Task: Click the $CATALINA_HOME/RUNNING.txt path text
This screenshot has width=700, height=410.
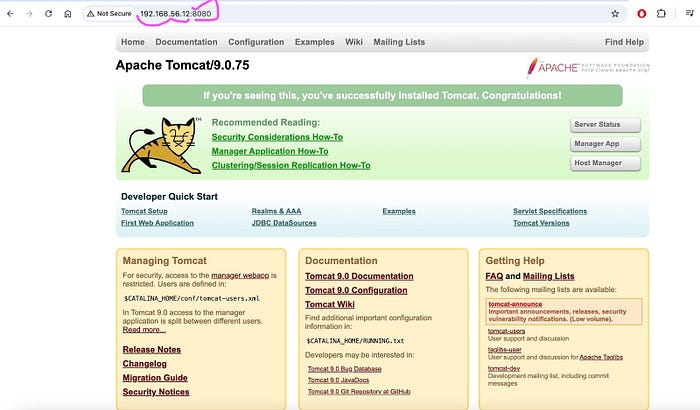Action: [x=355, y=341]
